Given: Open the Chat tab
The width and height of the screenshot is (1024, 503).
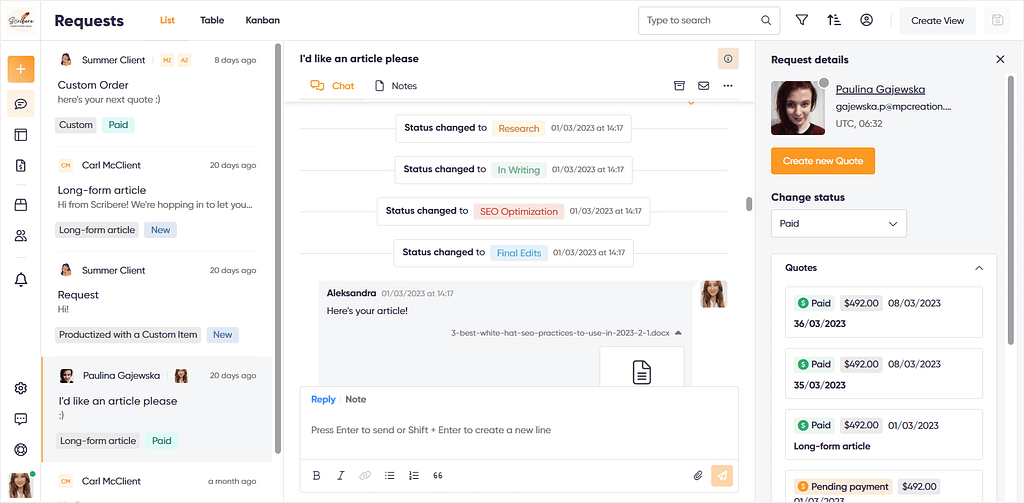Looking at the screenshot, I should tap(332, 86).
